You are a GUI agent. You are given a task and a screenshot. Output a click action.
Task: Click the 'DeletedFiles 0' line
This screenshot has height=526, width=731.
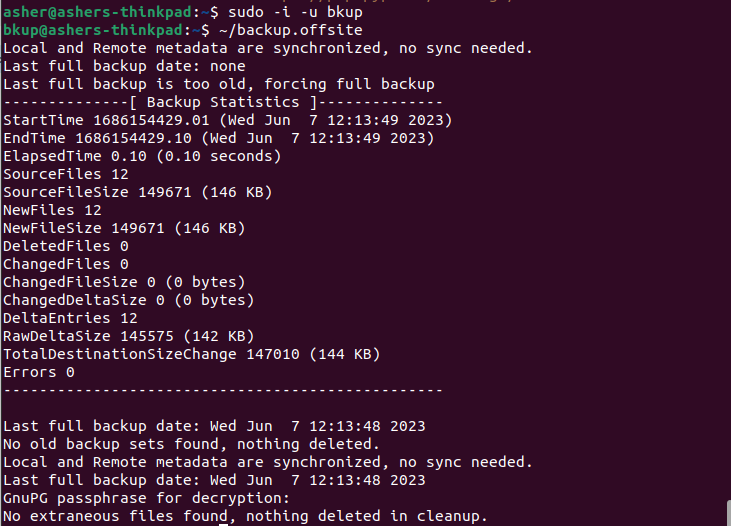[x=66, y=246]
